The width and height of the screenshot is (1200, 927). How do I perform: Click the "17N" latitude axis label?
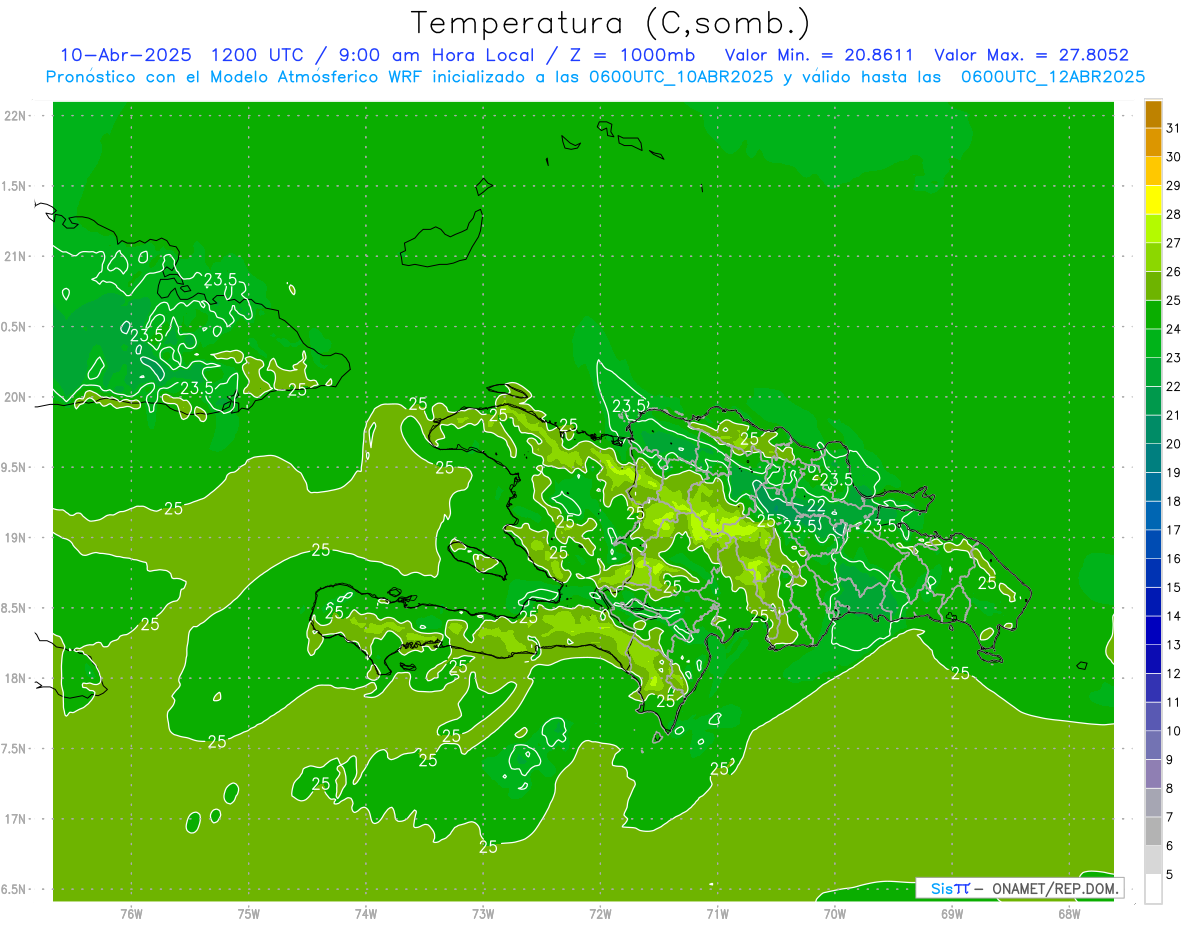tap(16, 819)
